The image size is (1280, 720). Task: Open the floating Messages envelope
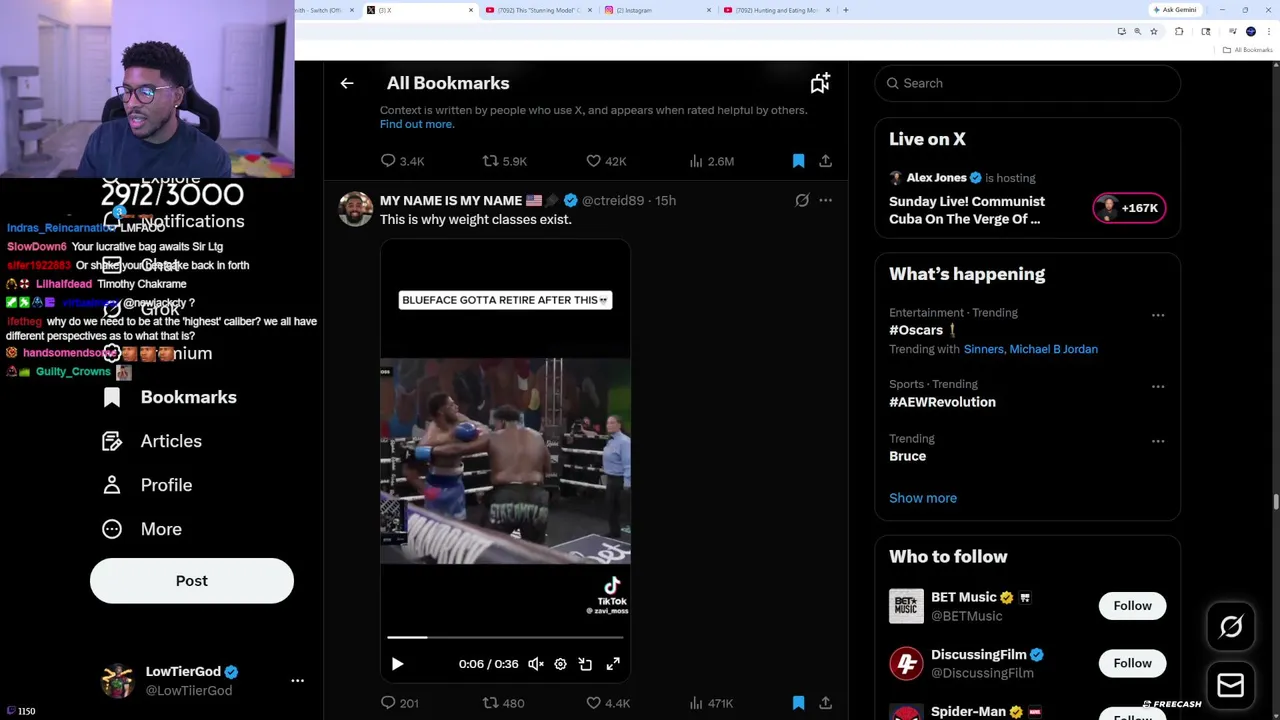pyautogui.click(x=1231, y=685)
